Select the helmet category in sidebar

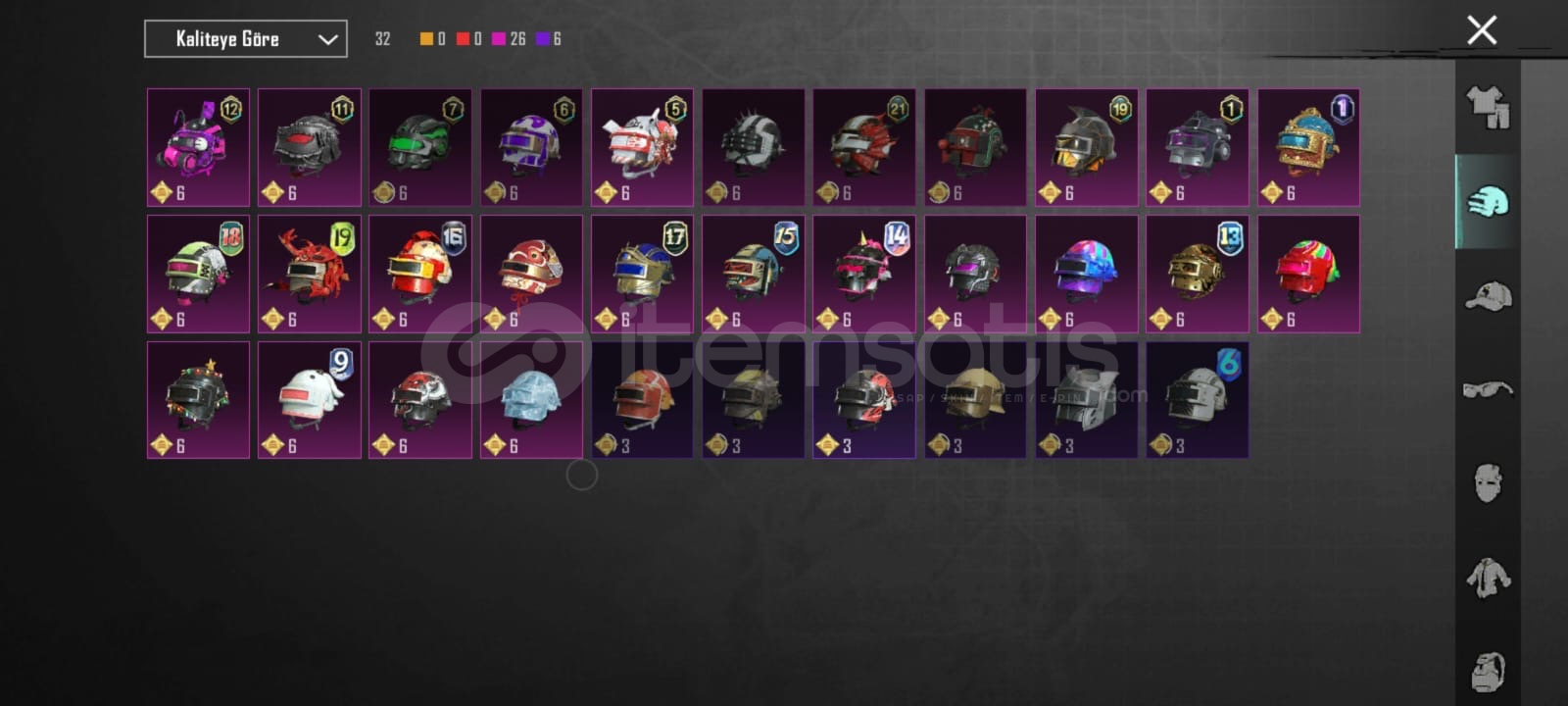1488,201
